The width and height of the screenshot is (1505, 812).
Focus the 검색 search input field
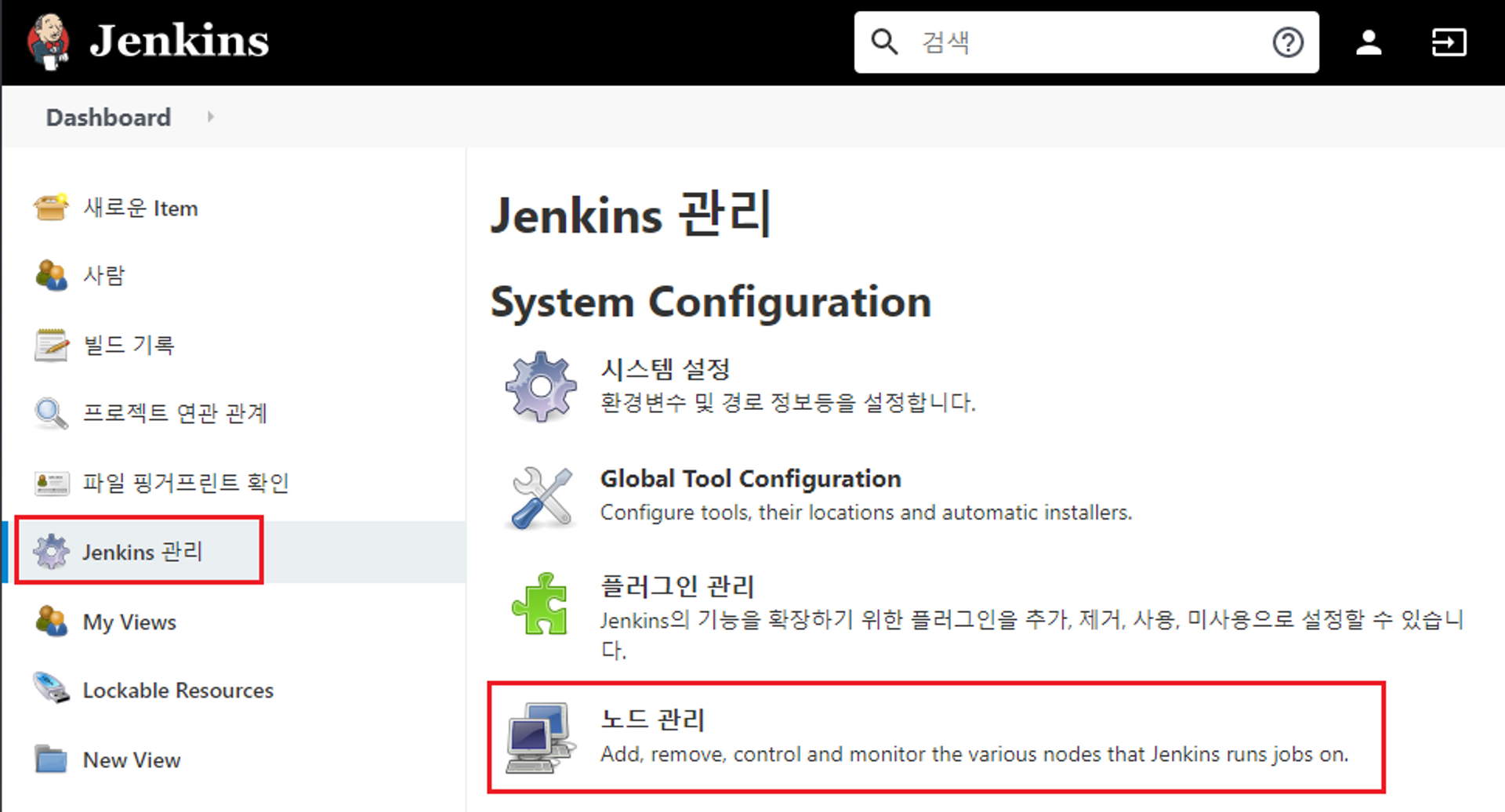(x=1086, y=42)
